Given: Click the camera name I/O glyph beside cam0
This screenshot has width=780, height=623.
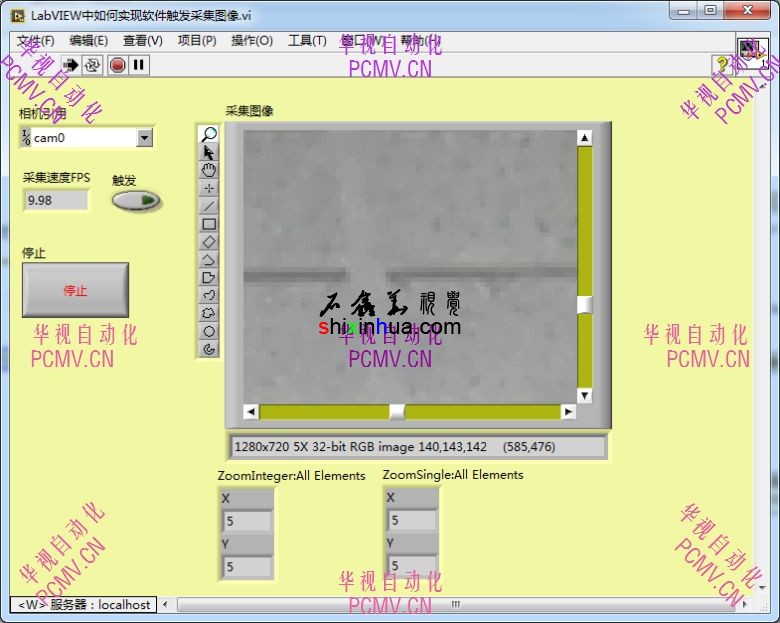Looking at the screenshot, I should pos(26,137).
